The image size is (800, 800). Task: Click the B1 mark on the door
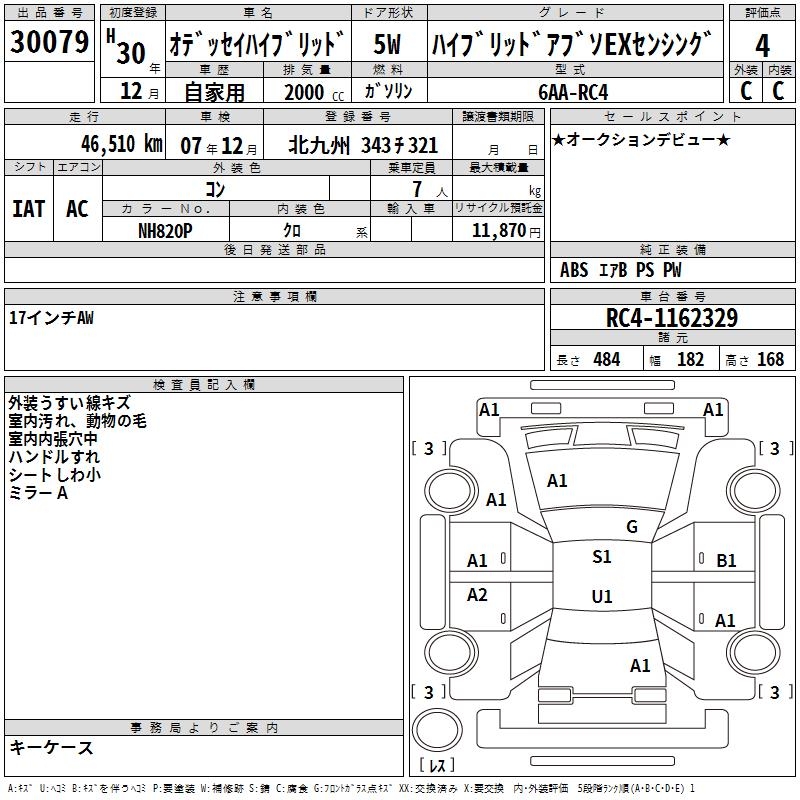726,561
